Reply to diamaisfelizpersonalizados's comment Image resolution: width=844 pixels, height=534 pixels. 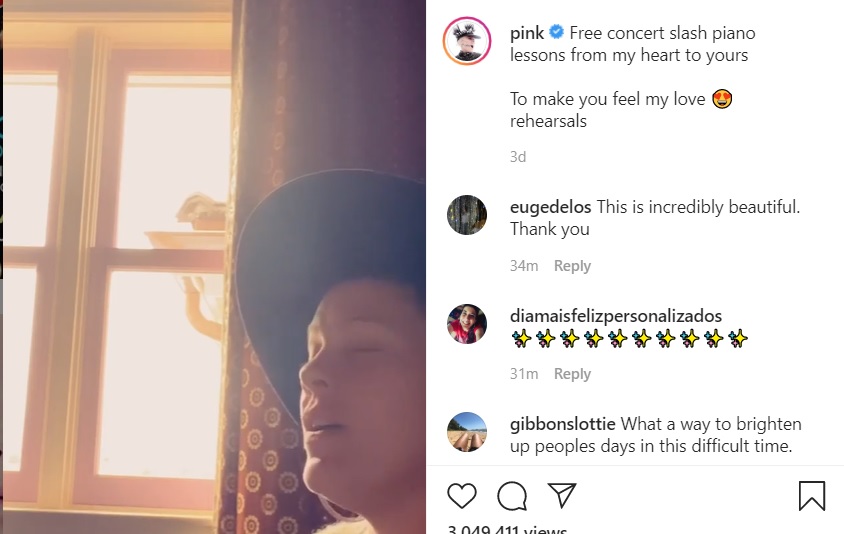[572, 374]
